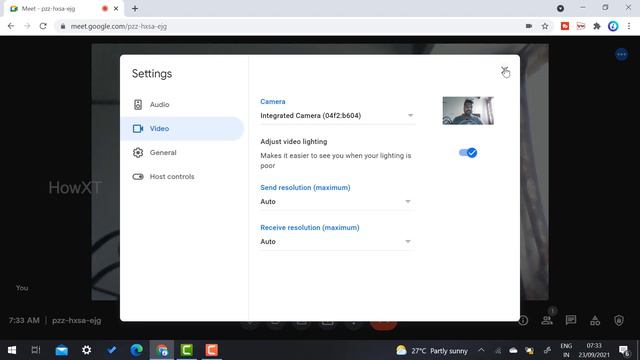Screen dimensions: 640x360
Task: Click the browser back arrow
Action: pyautogui.click(x=11, y=26)
